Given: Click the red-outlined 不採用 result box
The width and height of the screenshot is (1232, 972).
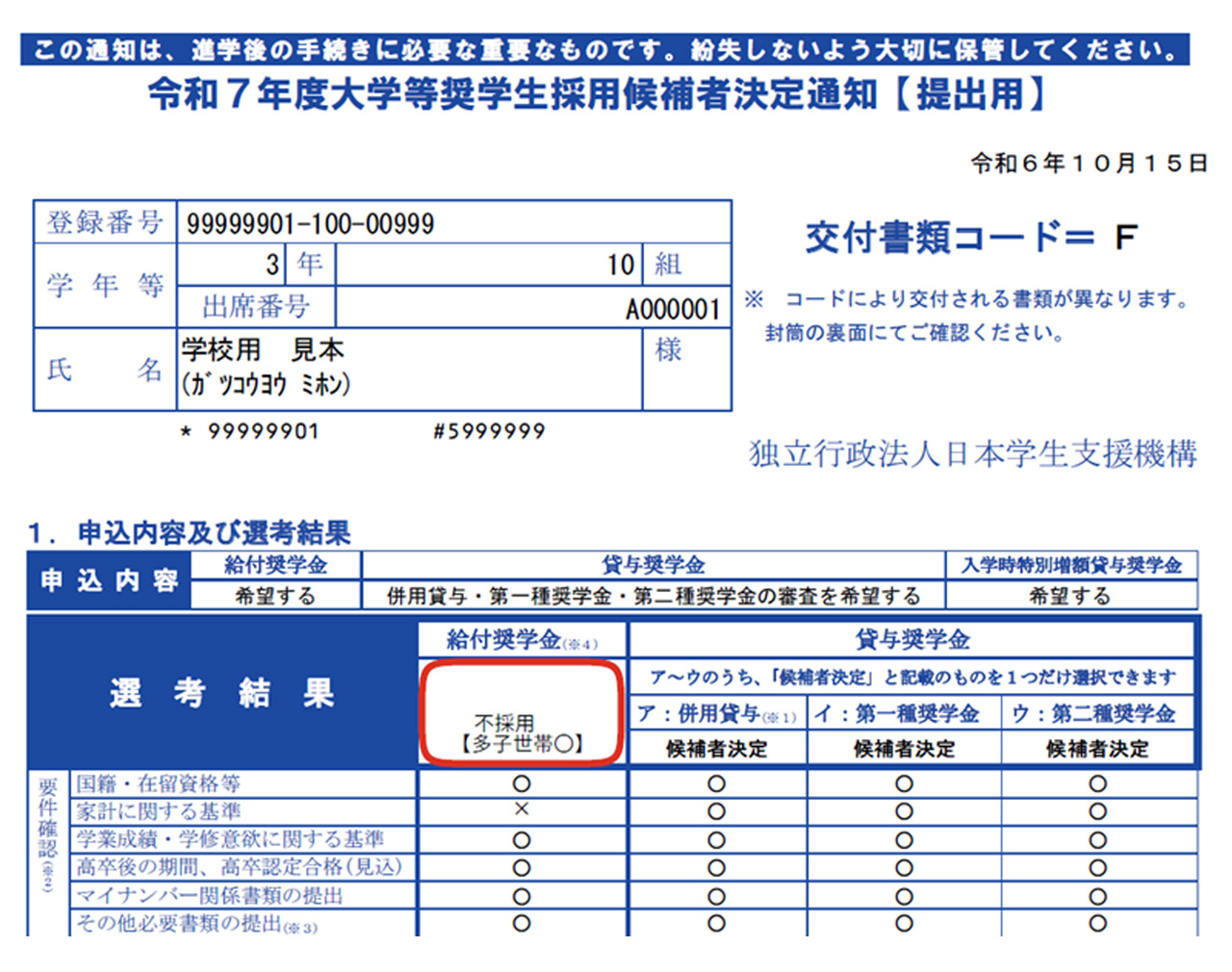Looking at the screenshot, I should 522,714.
